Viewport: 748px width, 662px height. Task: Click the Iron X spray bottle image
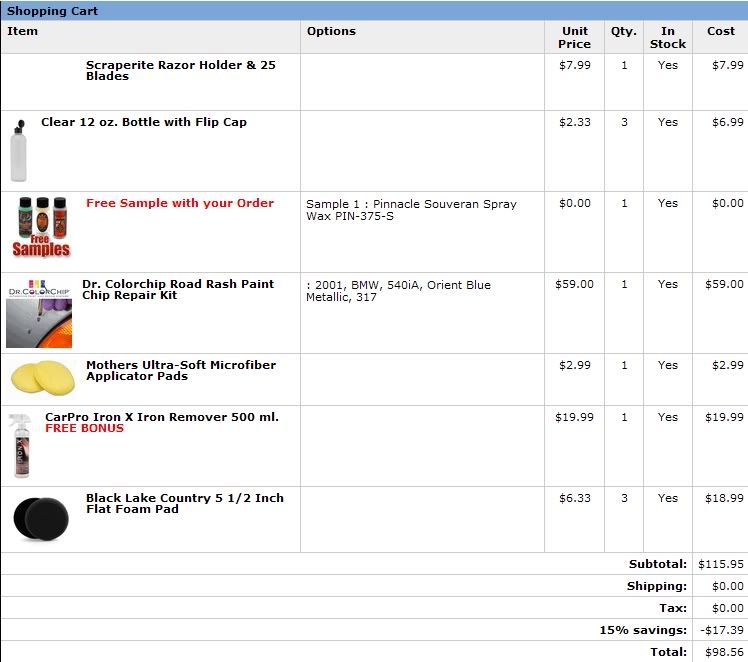(x=21, y=445)
